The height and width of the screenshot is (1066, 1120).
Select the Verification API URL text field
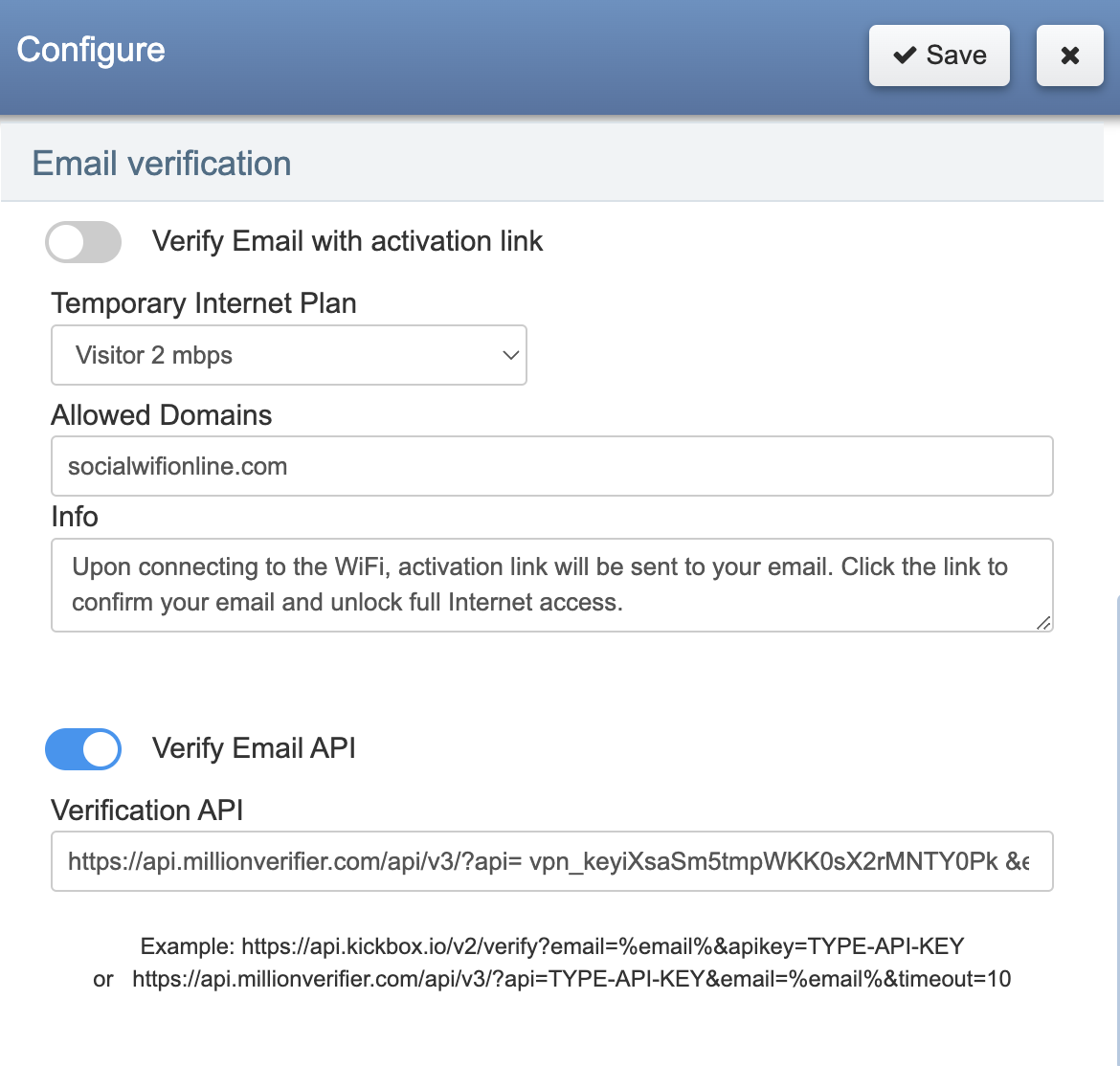pyautogui.click(x=551, y=861)
